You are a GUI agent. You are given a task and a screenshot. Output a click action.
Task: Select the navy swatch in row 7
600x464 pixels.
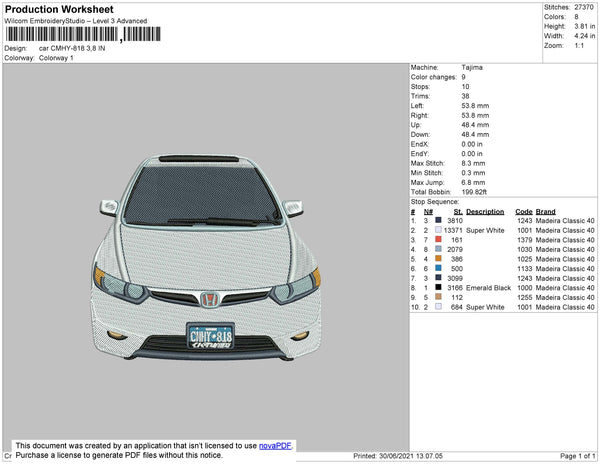point(438,278)
